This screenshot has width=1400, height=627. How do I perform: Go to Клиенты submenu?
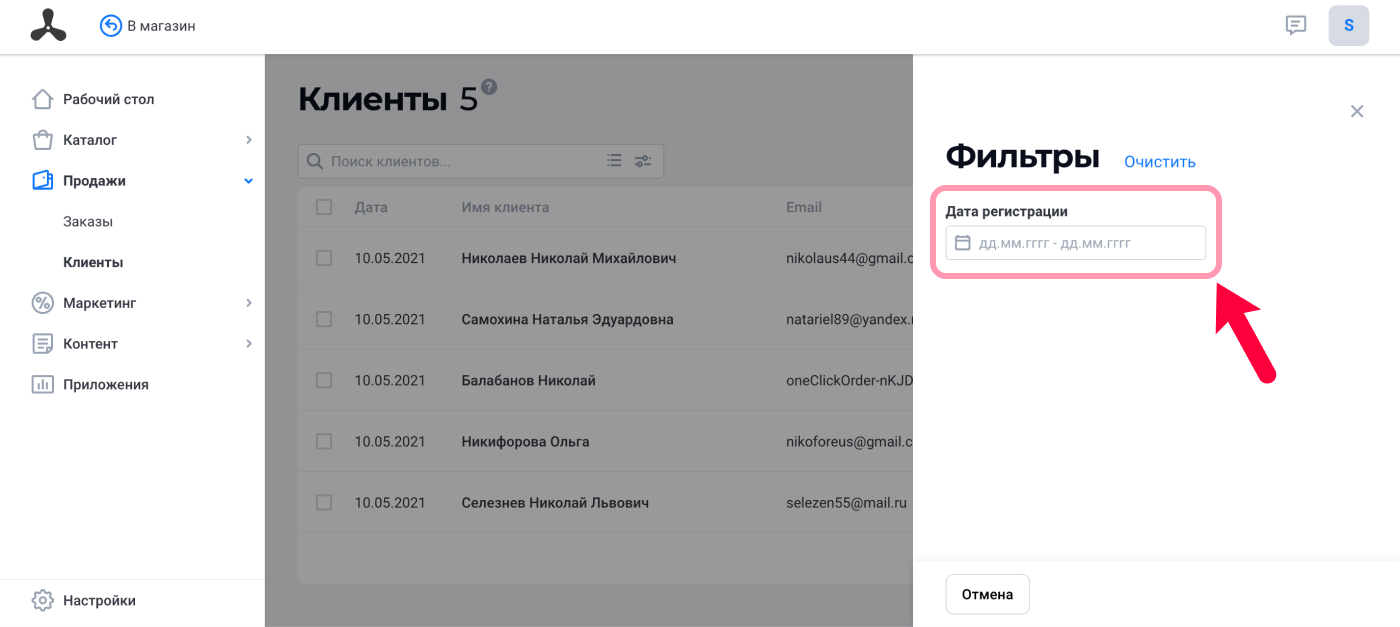(93, 263)
